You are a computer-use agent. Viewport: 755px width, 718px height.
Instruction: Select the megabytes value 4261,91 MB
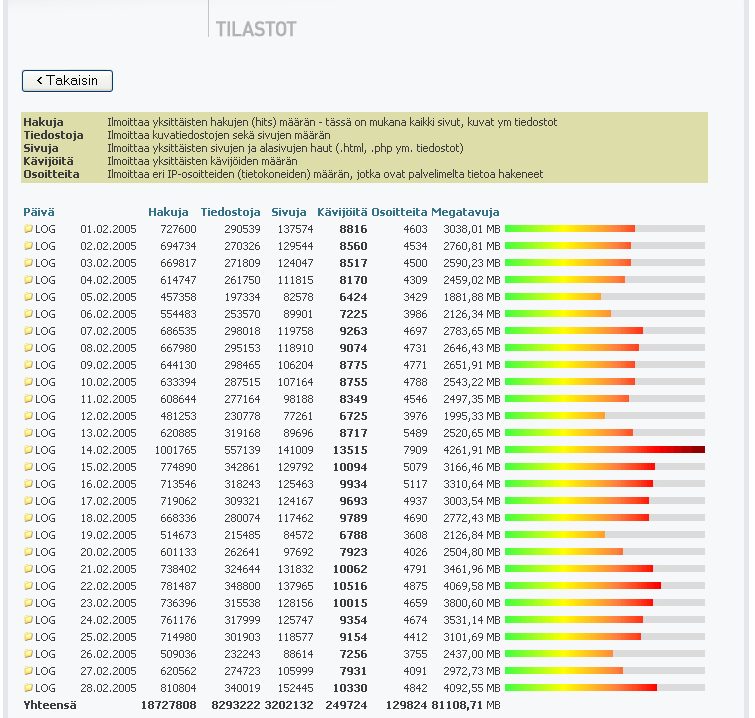tap(472, 450)
